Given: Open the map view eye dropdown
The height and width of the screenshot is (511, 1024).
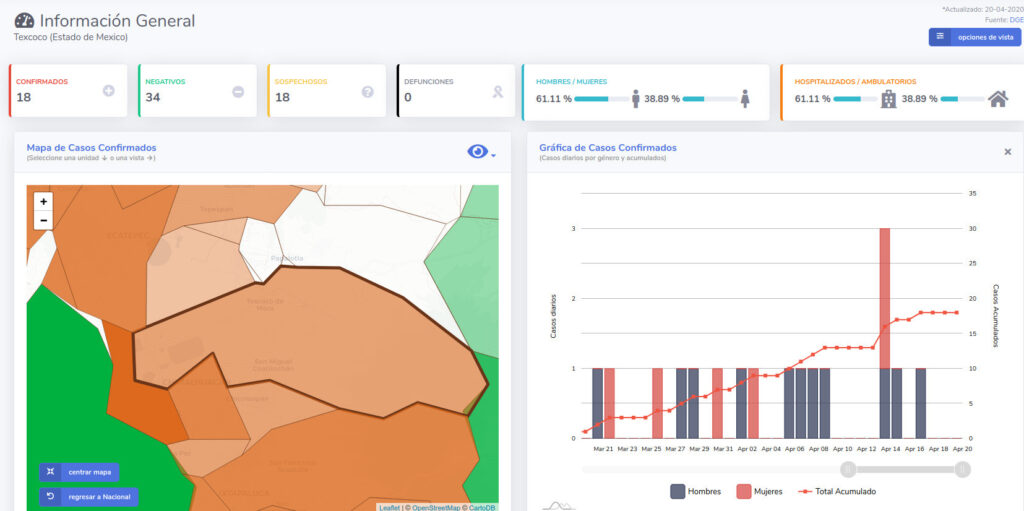Looking at the screenshot, I should (x=481, y=152).
